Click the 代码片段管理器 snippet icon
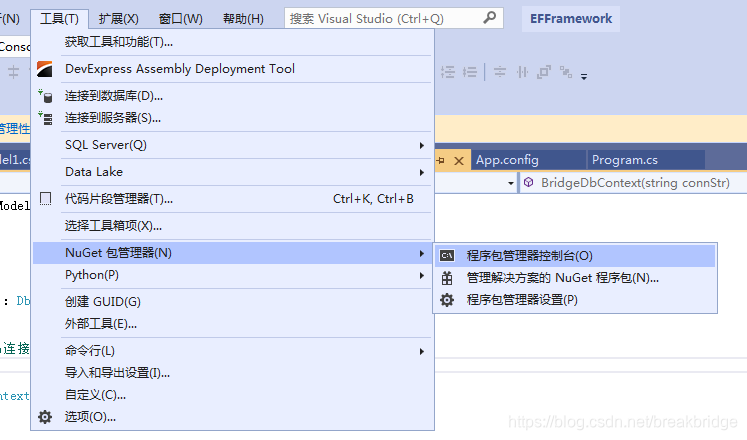 [x=45, y=199]
